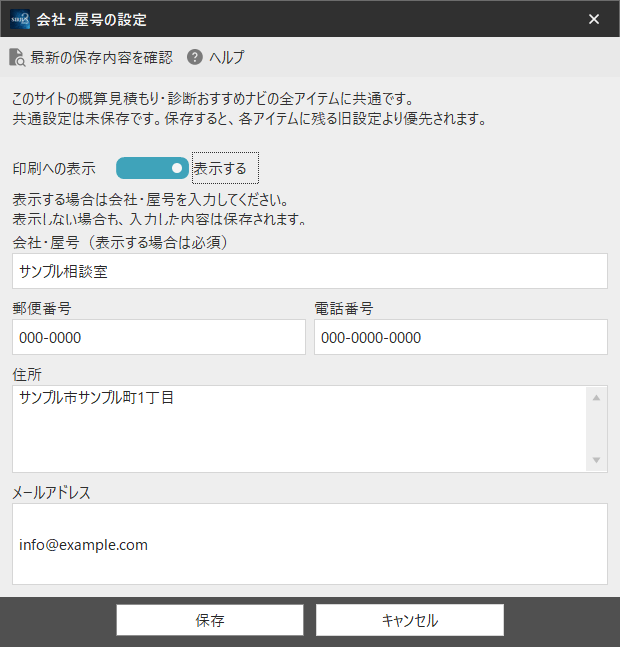Image resolution: width=620 pixels, height=647 pixels.
Task: Open ヘルプ text link
Action: tap(227, 57)
